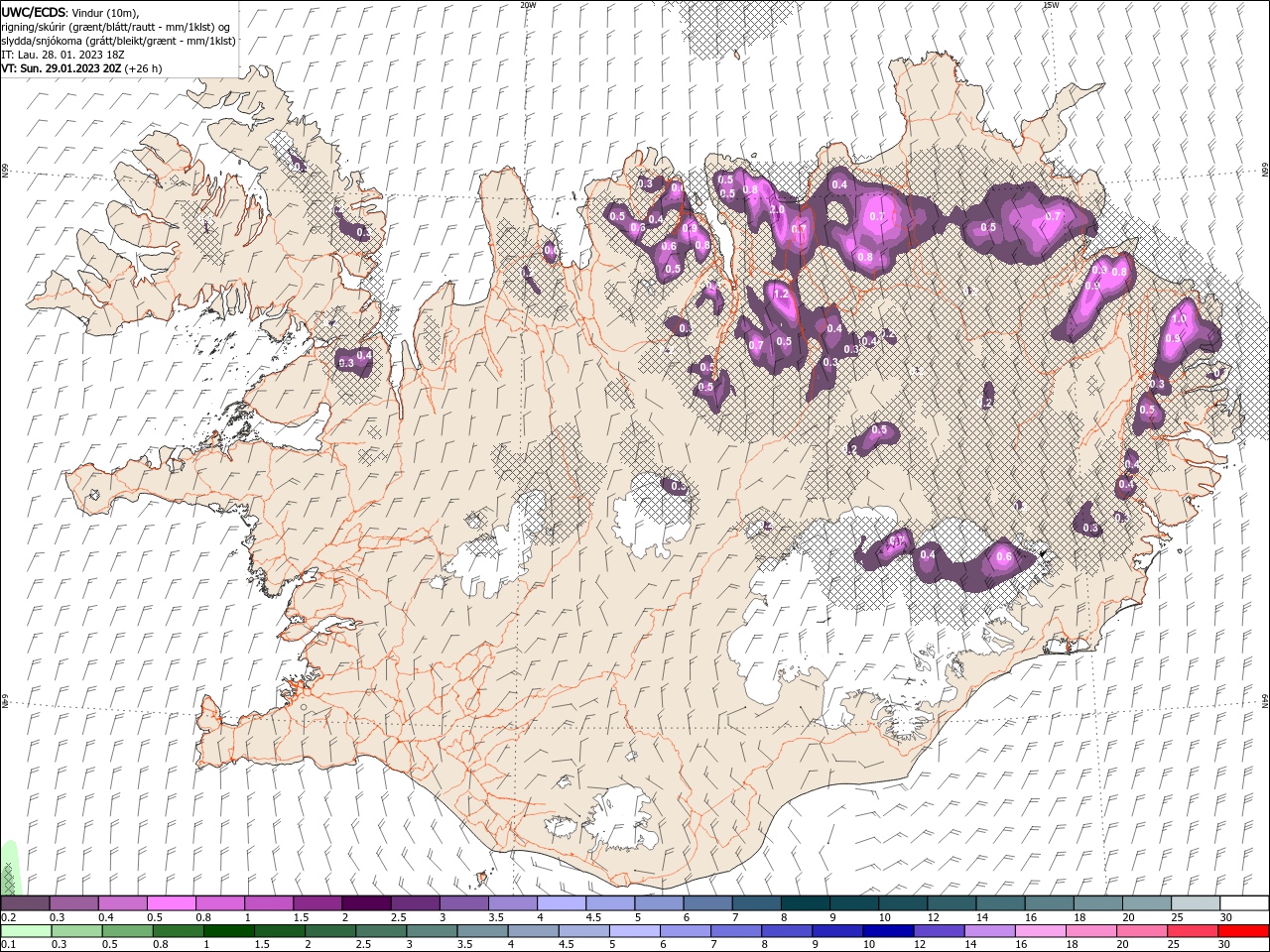Select the 'rigning/skúrir' legend description line
Viewport: 1270px width, 952px height.
point(116,27)
